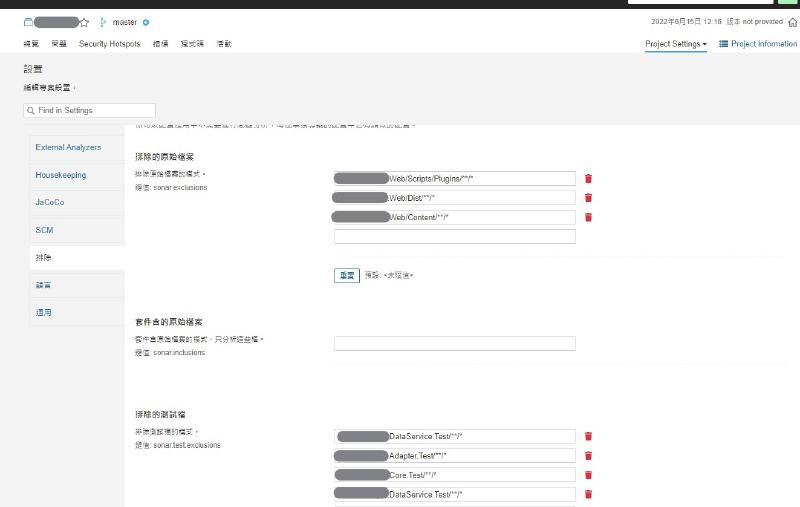Click the home icon at top right
The width and height of the screenshot is (800, 507).
[792, 21]
